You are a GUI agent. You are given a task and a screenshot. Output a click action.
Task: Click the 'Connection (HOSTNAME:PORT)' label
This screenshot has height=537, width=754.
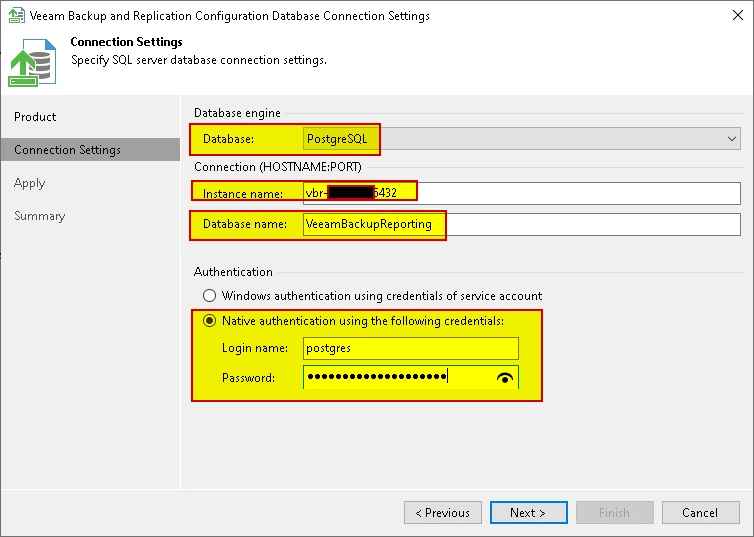(x=277, y=167)
